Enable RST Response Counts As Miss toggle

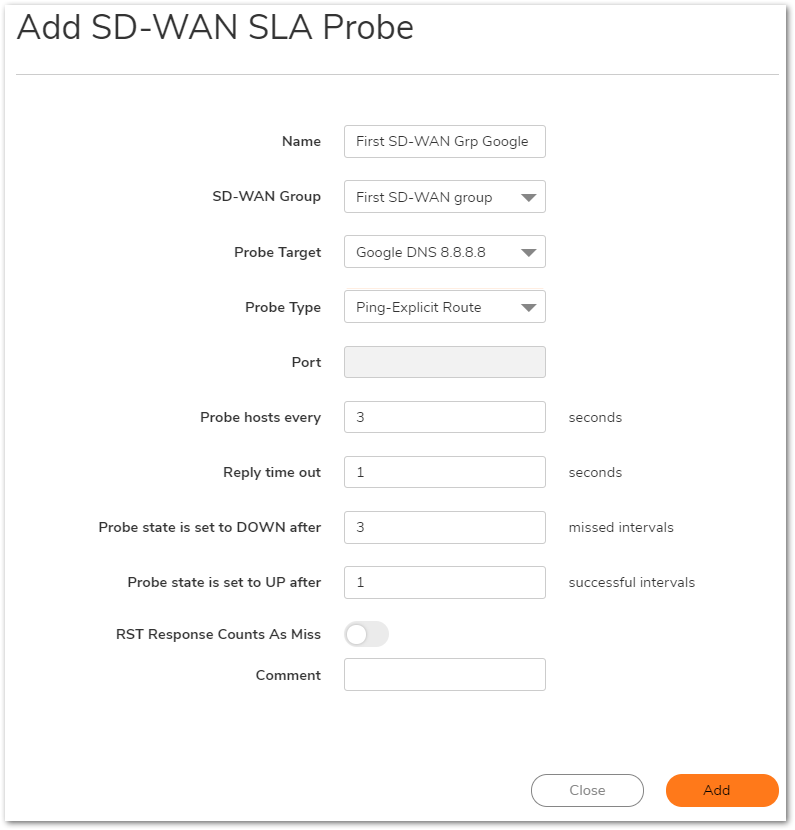pyautogui.click(x=366, y=634)
